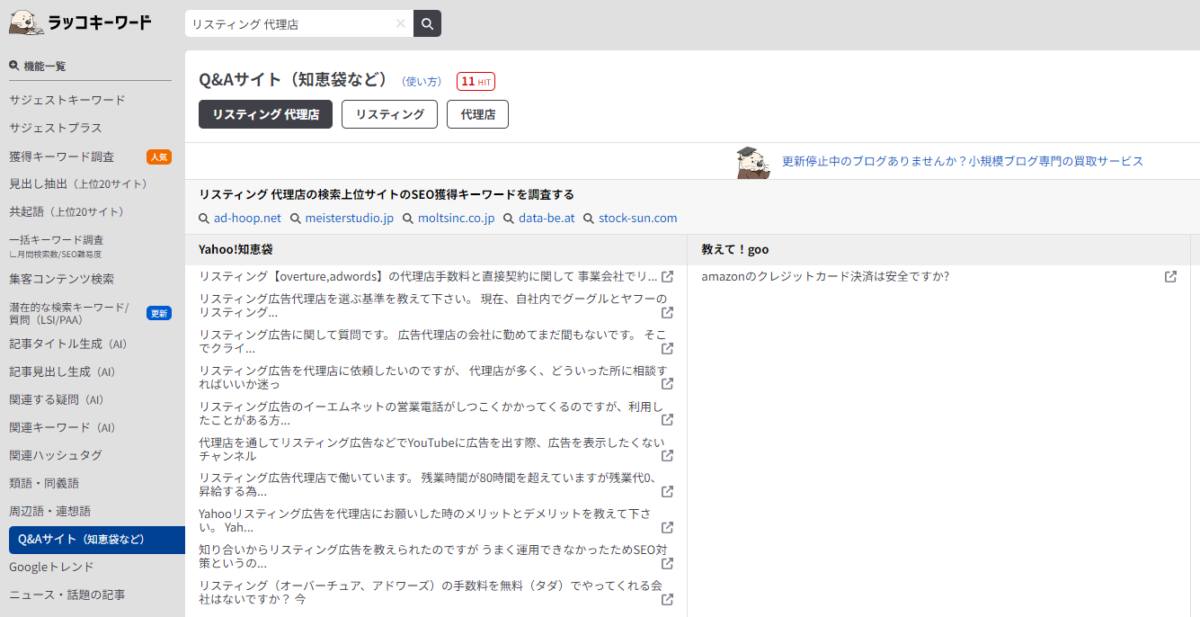The image size is (1200, 617).
Task: Open external link for リスティング広告に関して質問です row
Action: tap(667, 349)
